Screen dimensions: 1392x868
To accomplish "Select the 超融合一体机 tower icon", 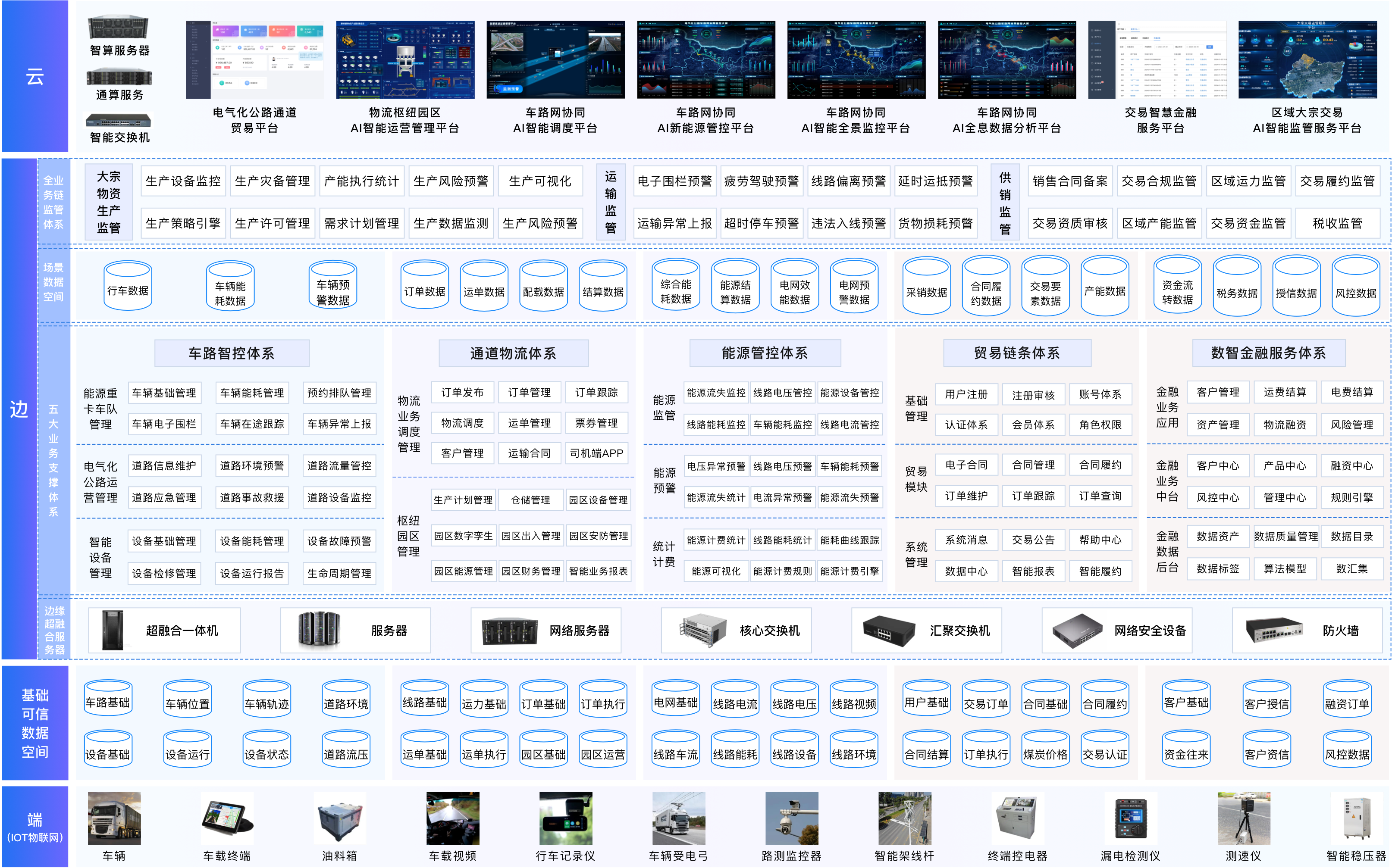I will coord(113,630).
